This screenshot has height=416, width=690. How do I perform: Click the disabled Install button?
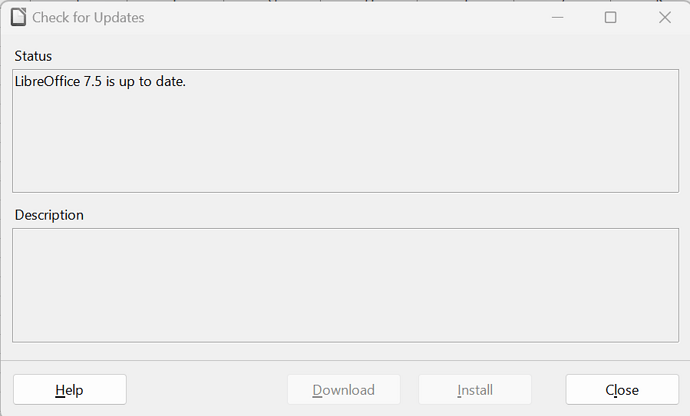point(475,390)
